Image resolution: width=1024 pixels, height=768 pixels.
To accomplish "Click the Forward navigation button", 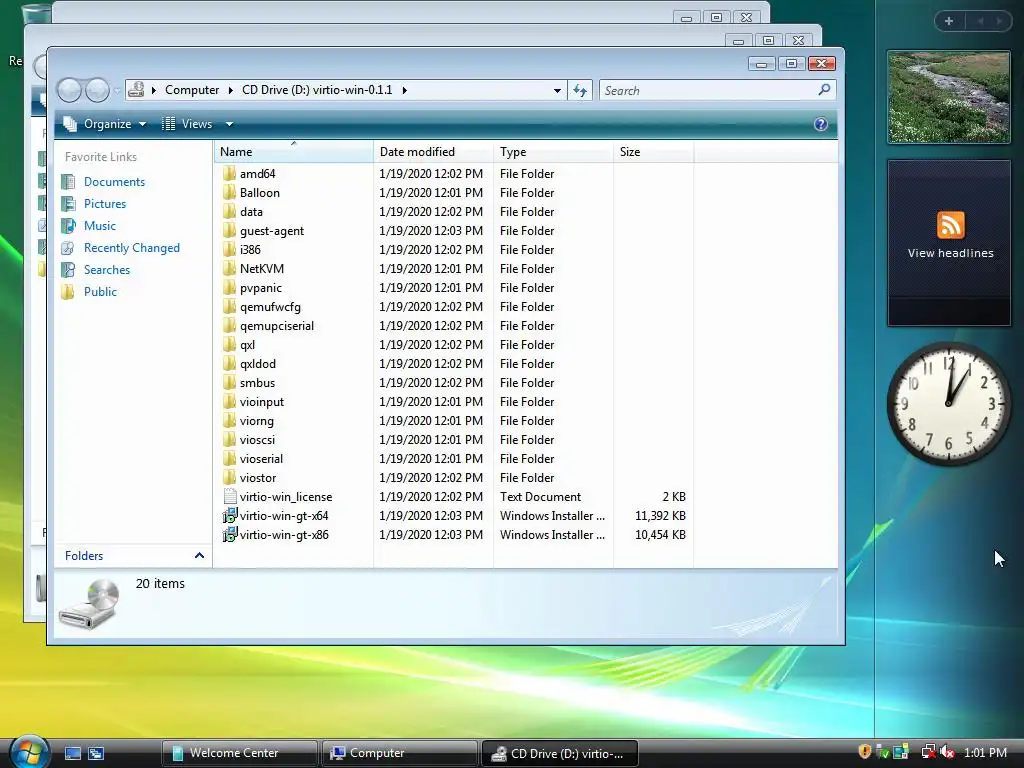I will point(97,90).
